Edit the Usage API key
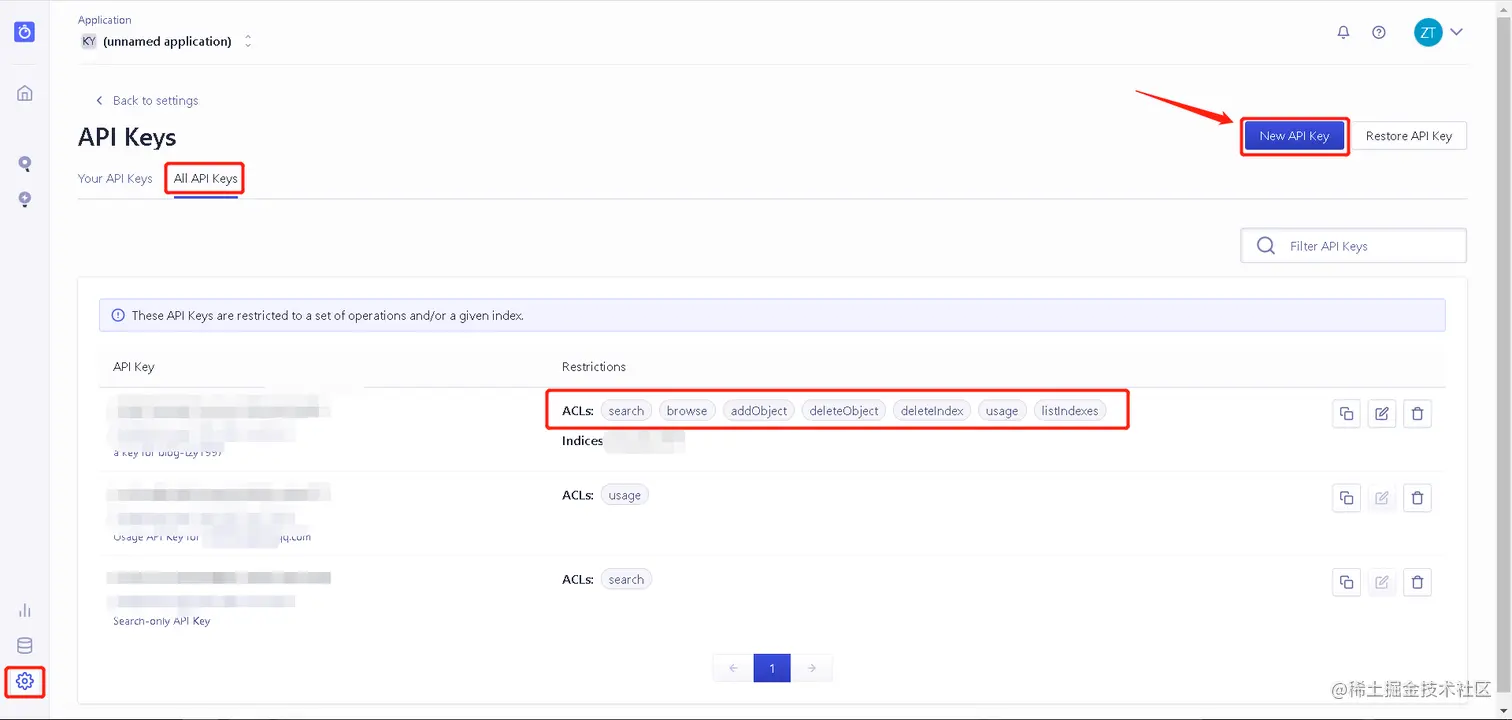The width and height of the screenshot is (1512, 720). [x=1381, y=498]
